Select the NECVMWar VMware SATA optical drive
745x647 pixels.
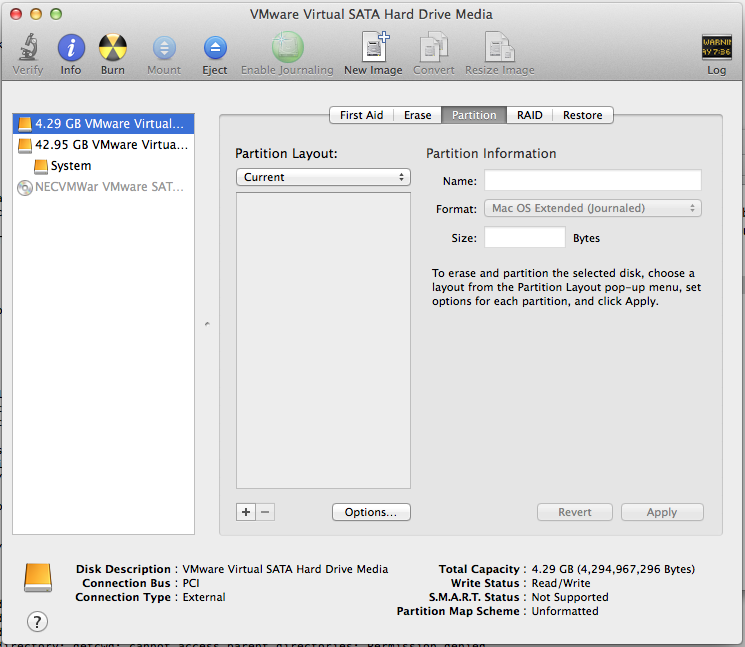coord(104,187)
